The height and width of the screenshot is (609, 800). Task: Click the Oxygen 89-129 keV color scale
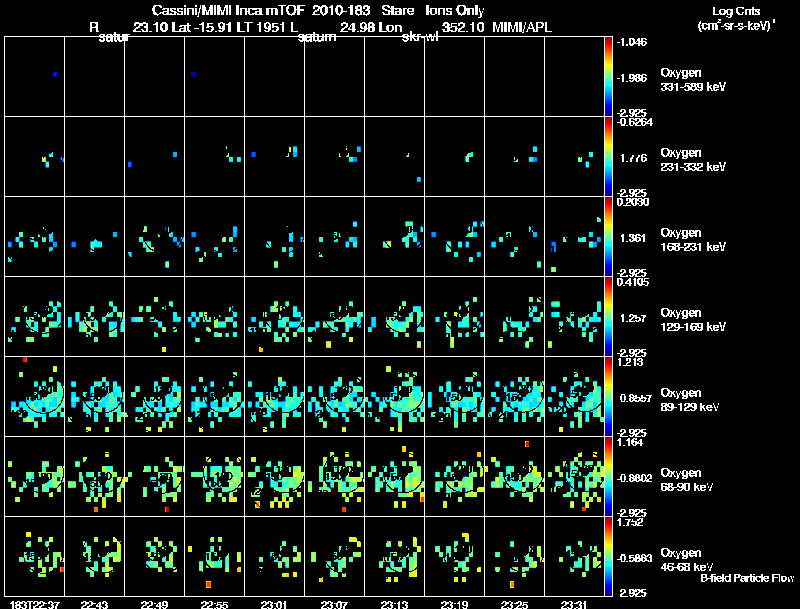pos(610,397)
